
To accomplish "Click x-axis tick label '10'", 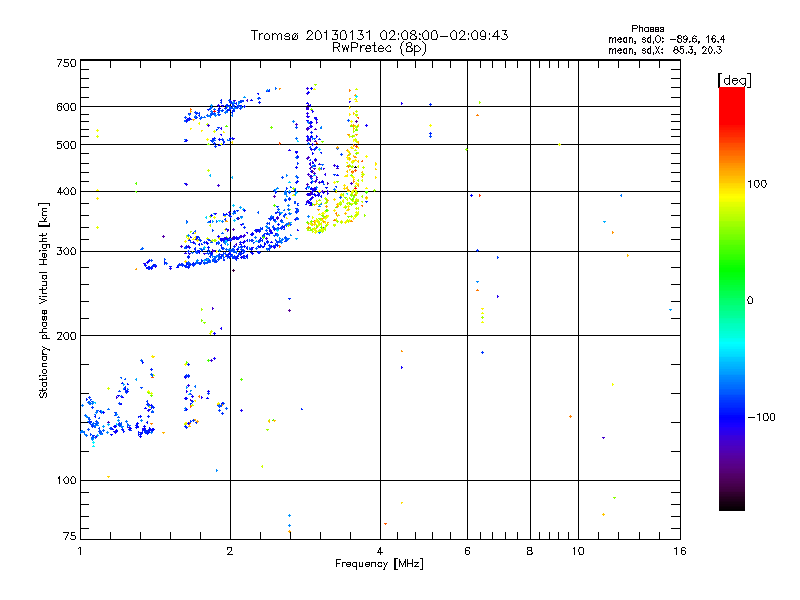I will point(578,551).
